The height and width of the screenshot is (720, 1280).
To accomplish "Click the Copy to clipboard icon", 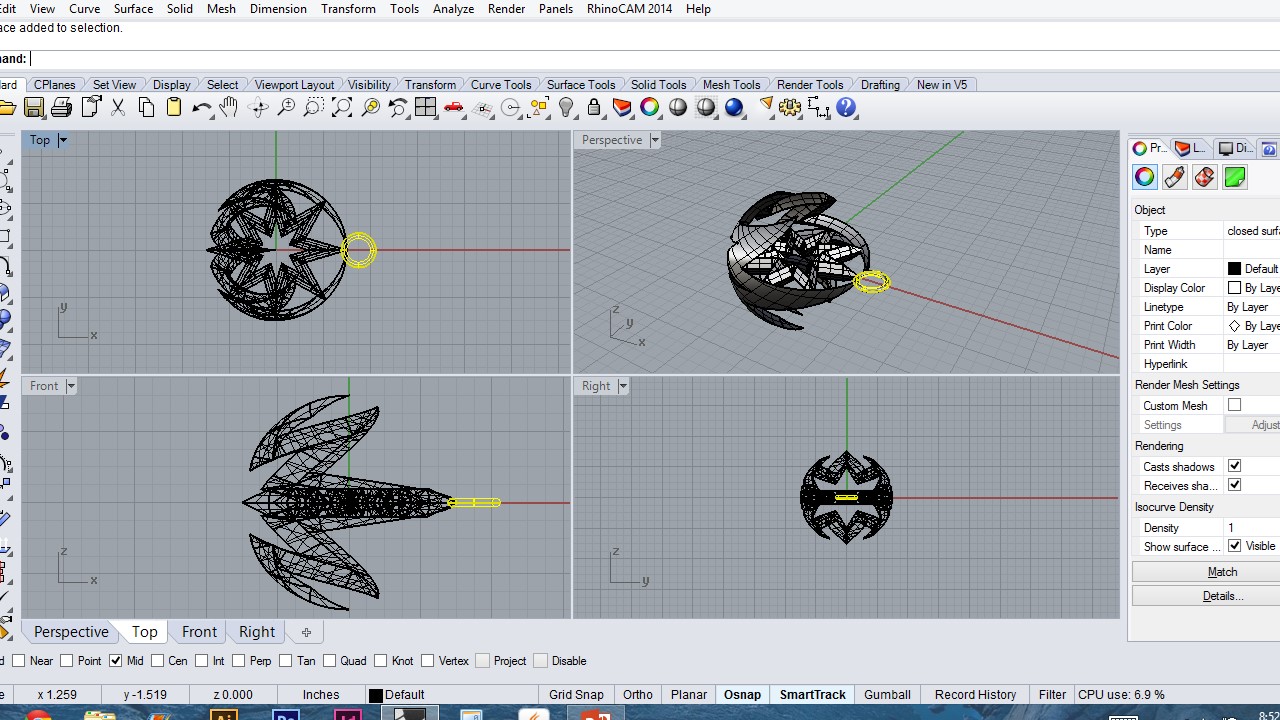I will tap(146, 108).
